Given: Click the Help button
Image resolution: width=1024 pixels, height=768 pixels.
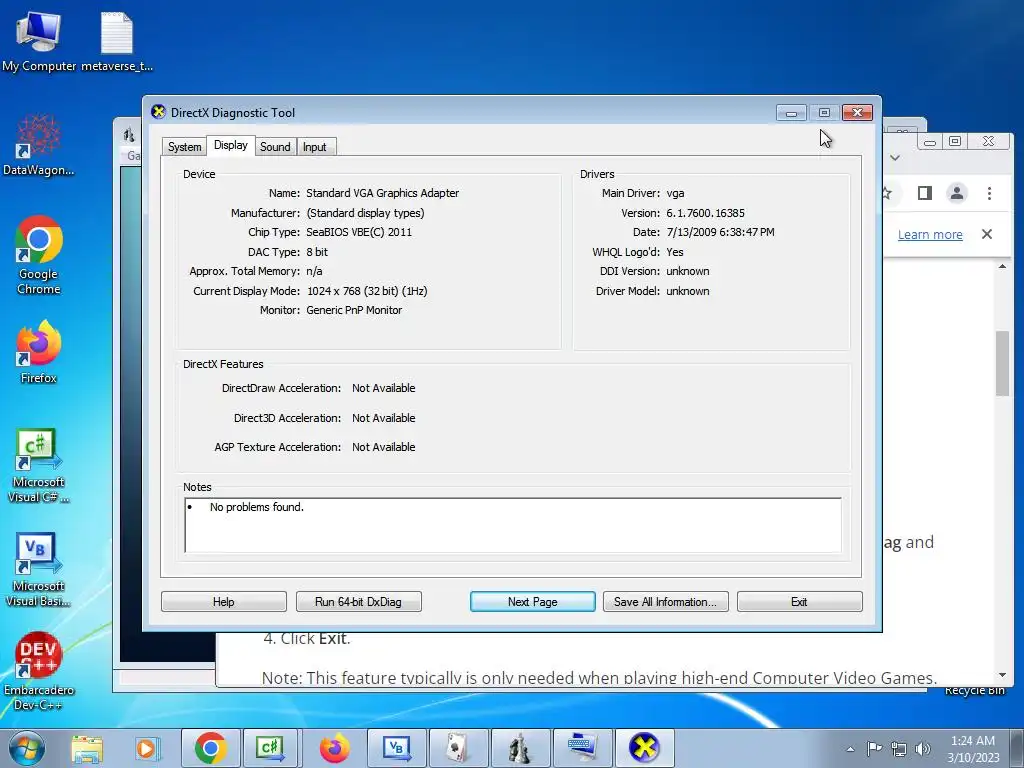Looking at the screenshot, I should click(x=223, y=601).
